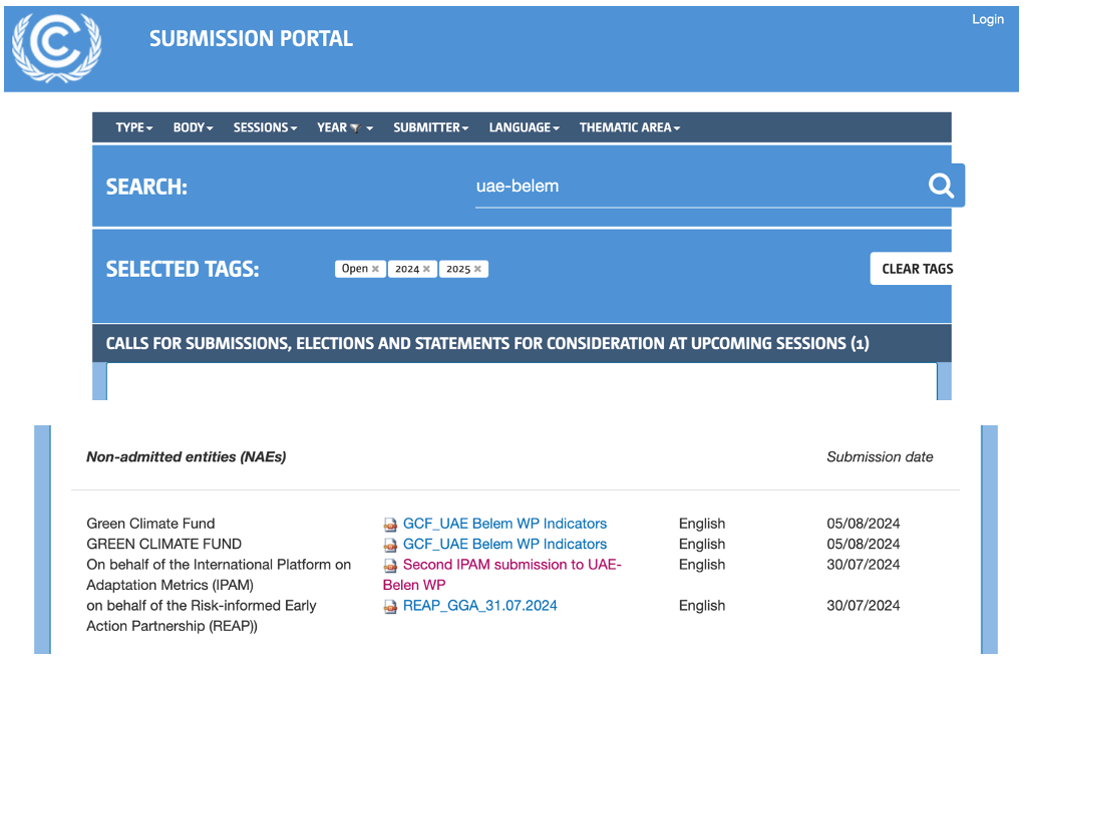Open the SESSIONS filter dropdown
Screen dimensions: 1110x824
coord(265,128)
